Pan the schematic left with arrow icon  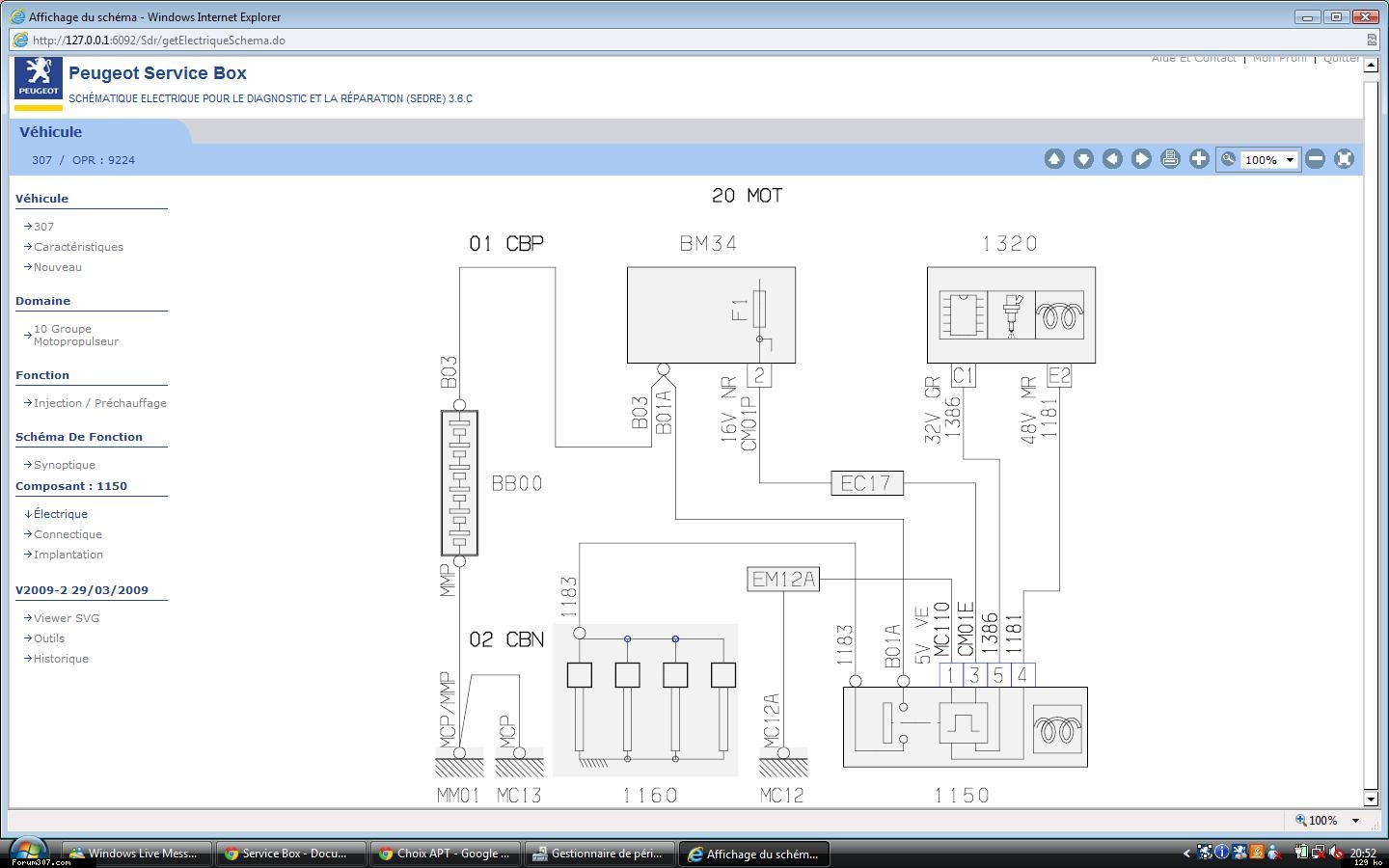pyautogui.click(x=1112, y=159)
